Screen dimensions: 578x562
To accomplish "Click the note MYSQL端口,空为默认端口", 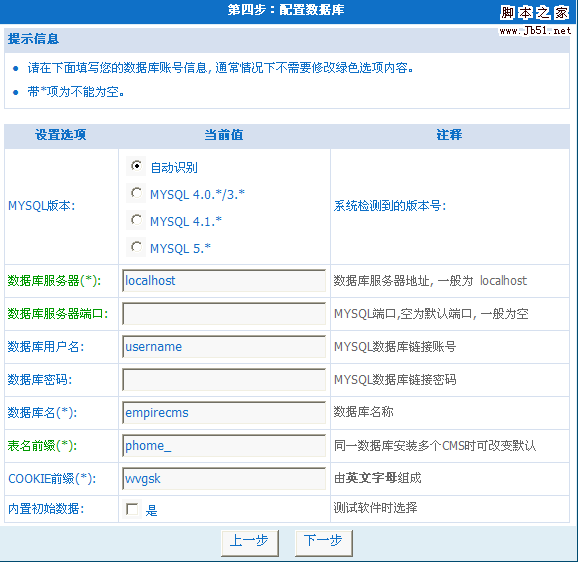I will tap(431, 314).
